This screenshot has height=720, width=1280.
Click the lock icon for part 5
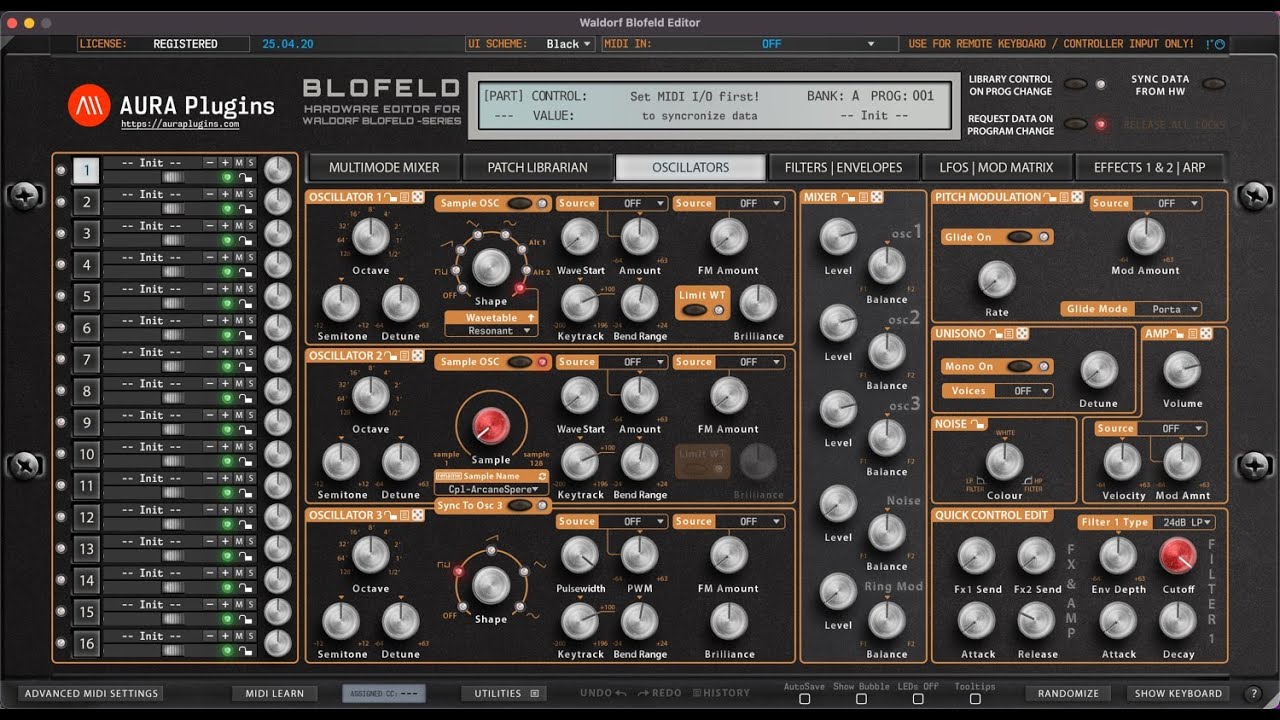click(245, 303)
